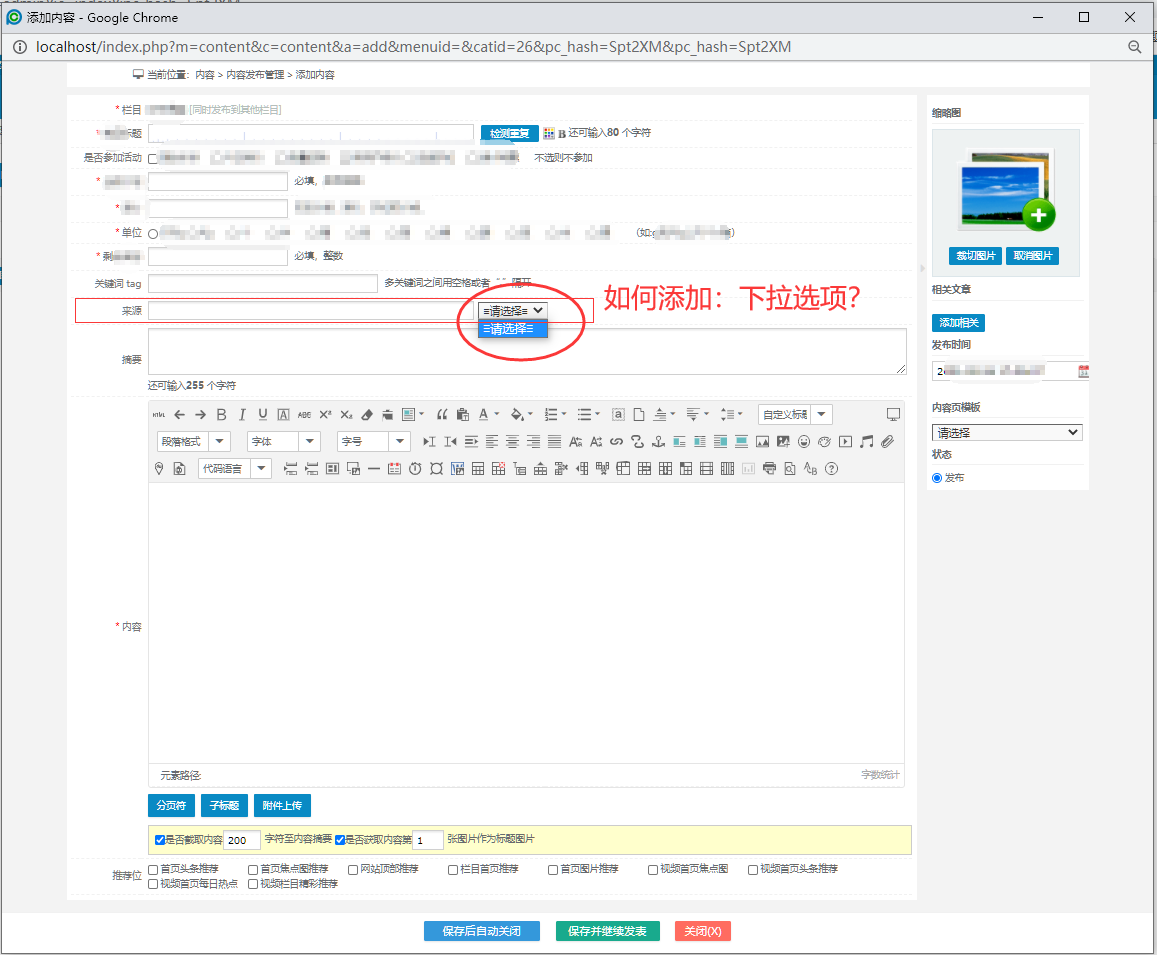The image size is (1157, 955).
Task: Open the 代码语言 dropdown
Action: 235,469
